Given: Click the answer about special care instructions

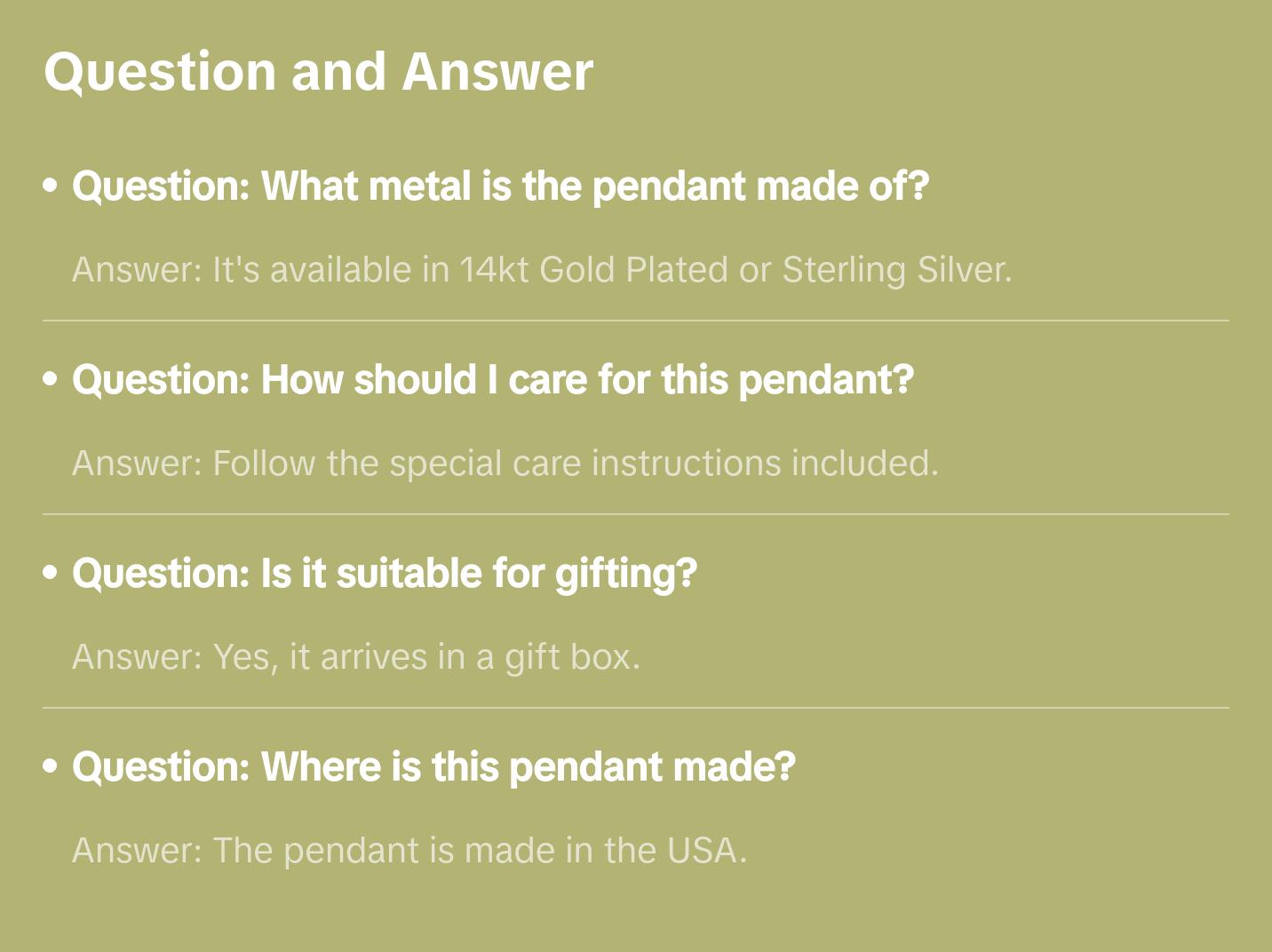Looking at the screenshot, I should 505,464.
